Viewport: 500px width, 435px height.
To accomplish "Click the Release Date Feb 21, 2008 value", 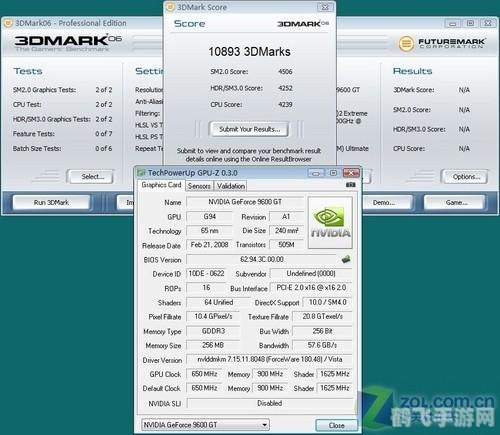I will (x=209, y=245).
